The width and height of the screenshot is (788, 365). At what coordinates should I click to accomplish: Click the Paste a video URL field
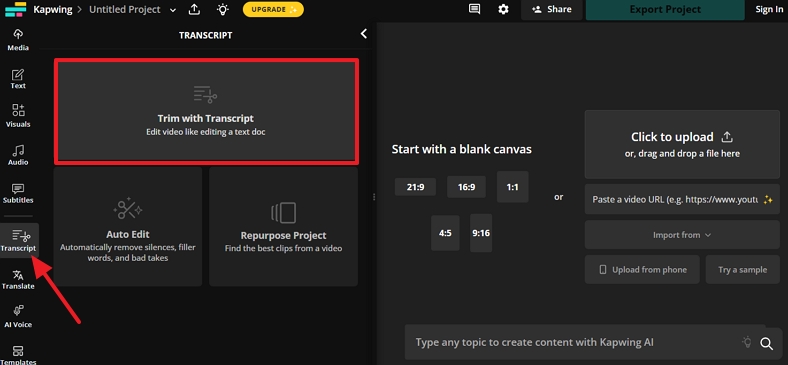coord(682,200)
